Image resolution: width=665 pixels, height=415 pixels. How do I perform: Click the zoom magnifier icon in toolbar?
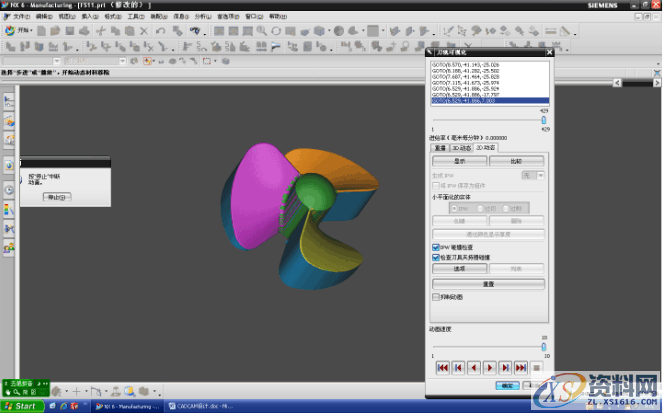point(260,31)
